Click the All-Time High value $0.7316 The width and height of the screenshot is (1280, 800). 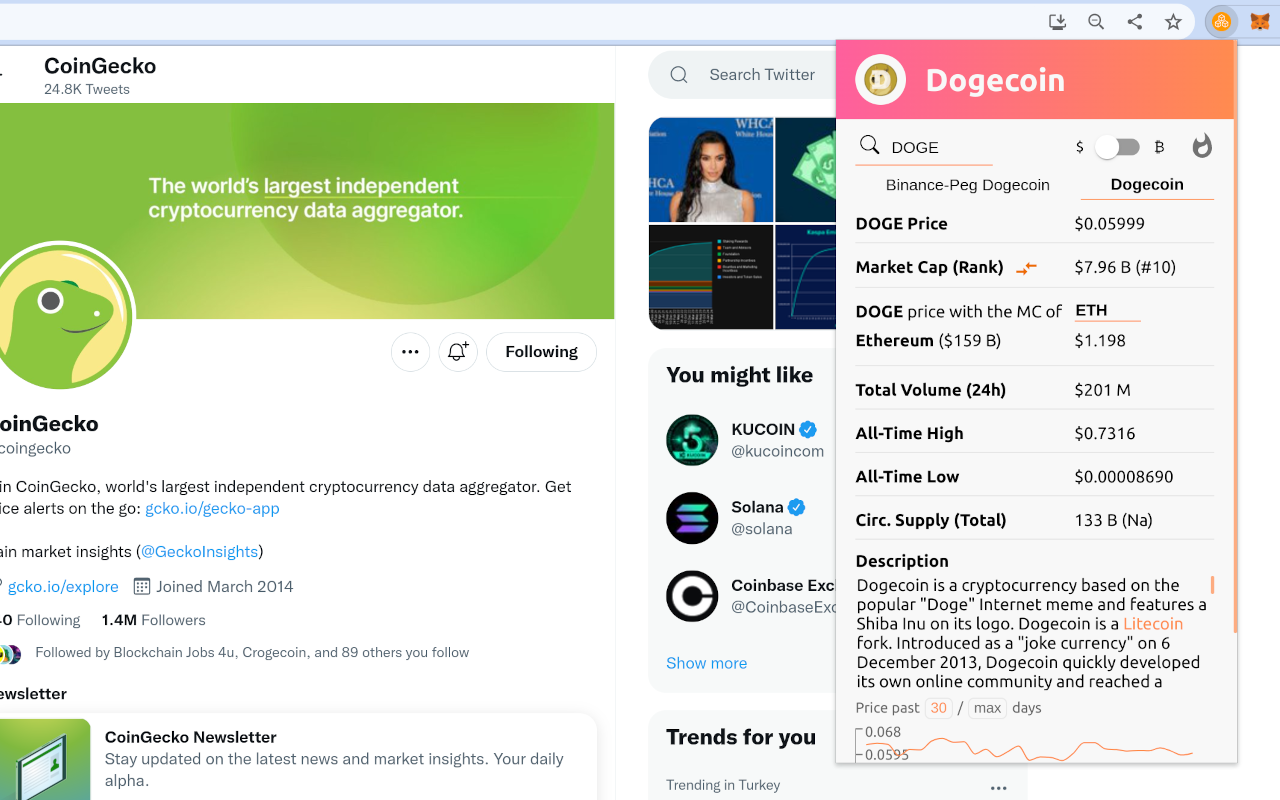[x=1105, y=433]
